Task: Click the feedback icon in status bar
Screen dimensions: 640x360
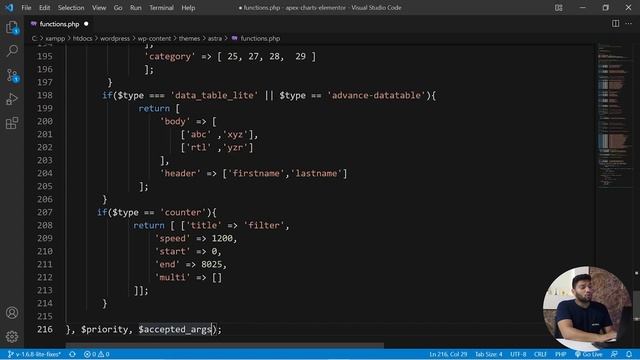Action: (614, 354)
